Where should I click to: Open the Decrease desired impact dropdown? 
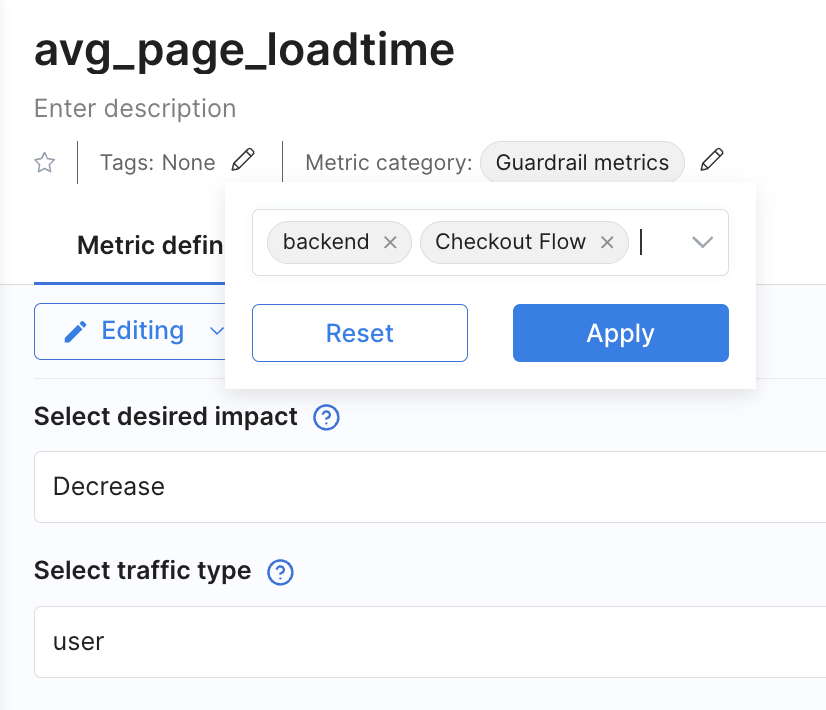tap(430, 487)
